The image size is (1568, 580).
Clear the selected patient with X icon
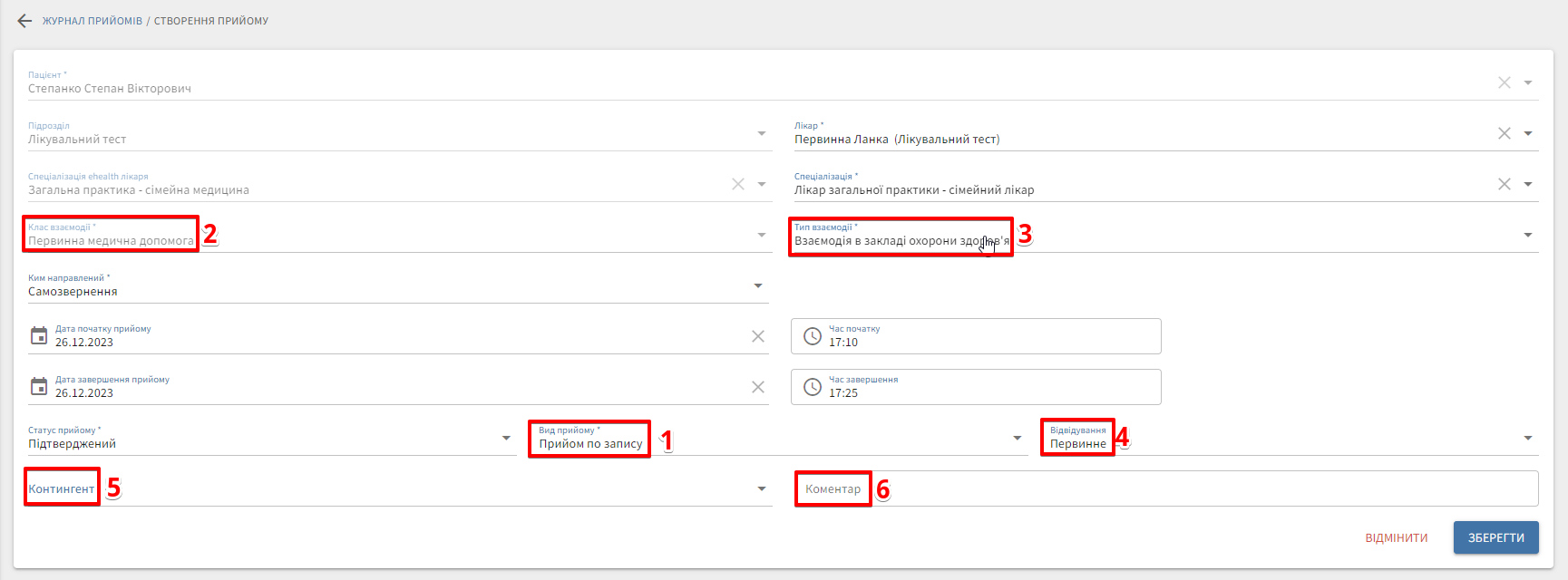[x=1504, y=82]
